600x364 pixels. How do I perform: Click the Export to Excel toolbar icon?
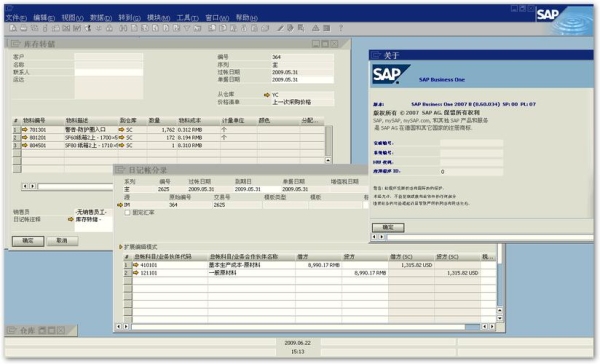click(x=66, y=28)
